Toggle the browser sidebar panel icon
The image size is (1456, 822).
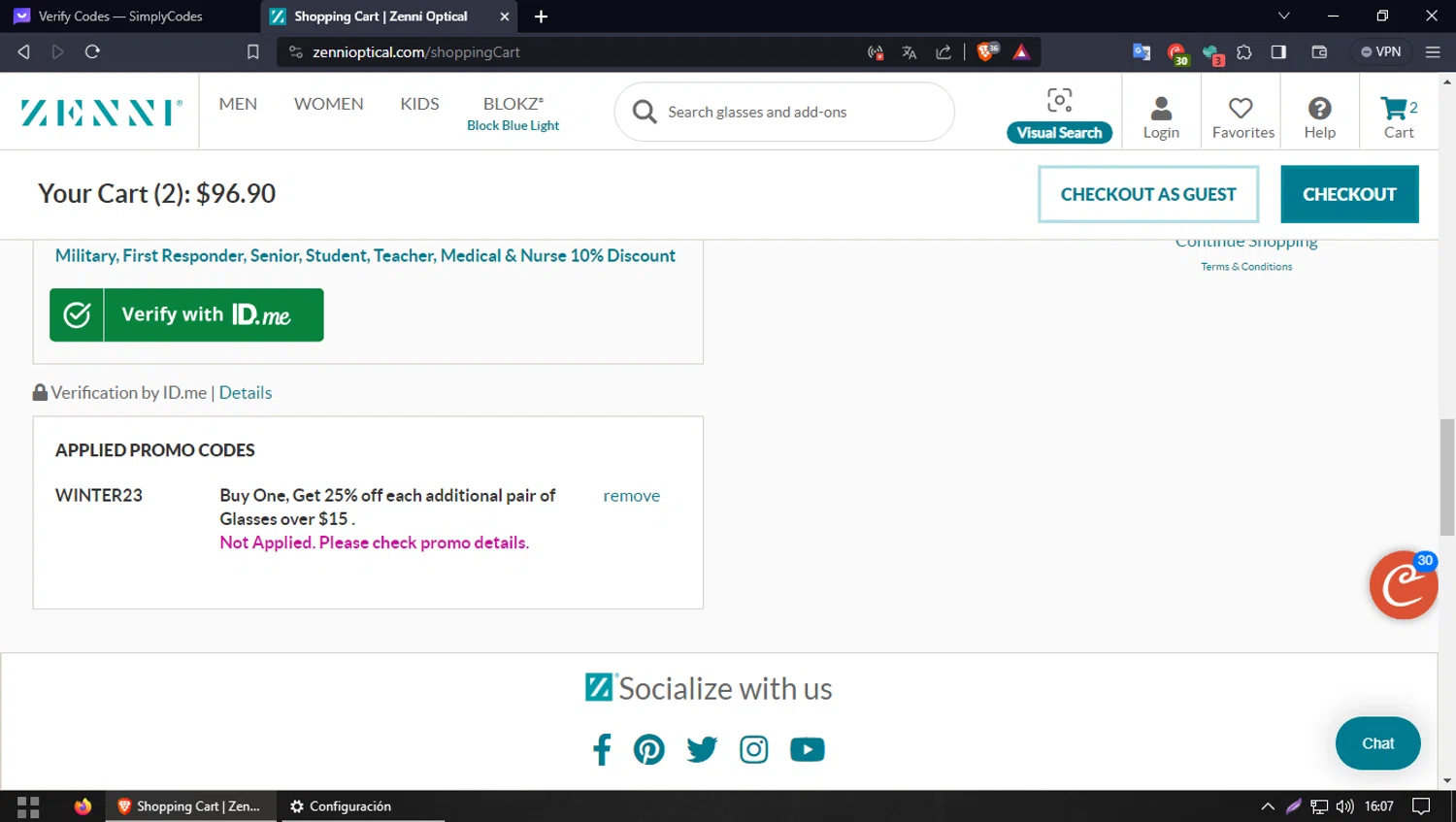tap(1278, 52)
